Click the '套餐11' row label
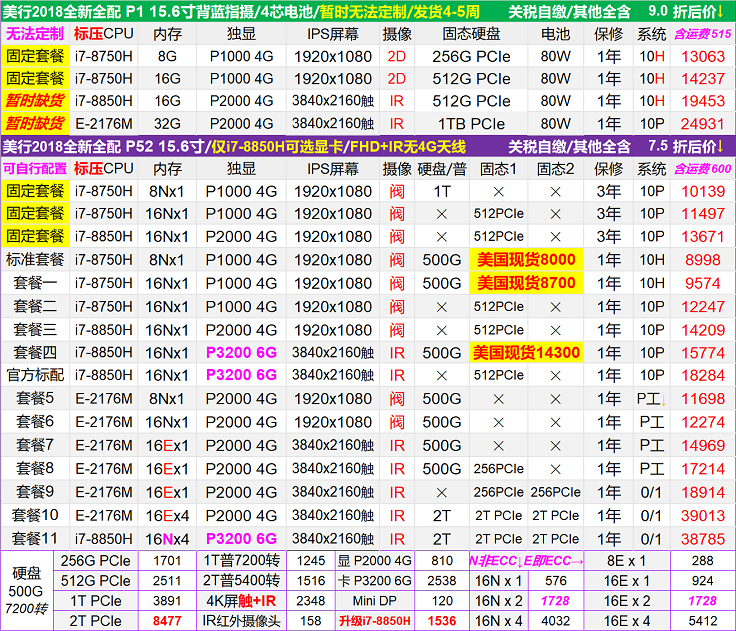Image resolution: width=736 pixels, height=631 pixels. (35, 538)
